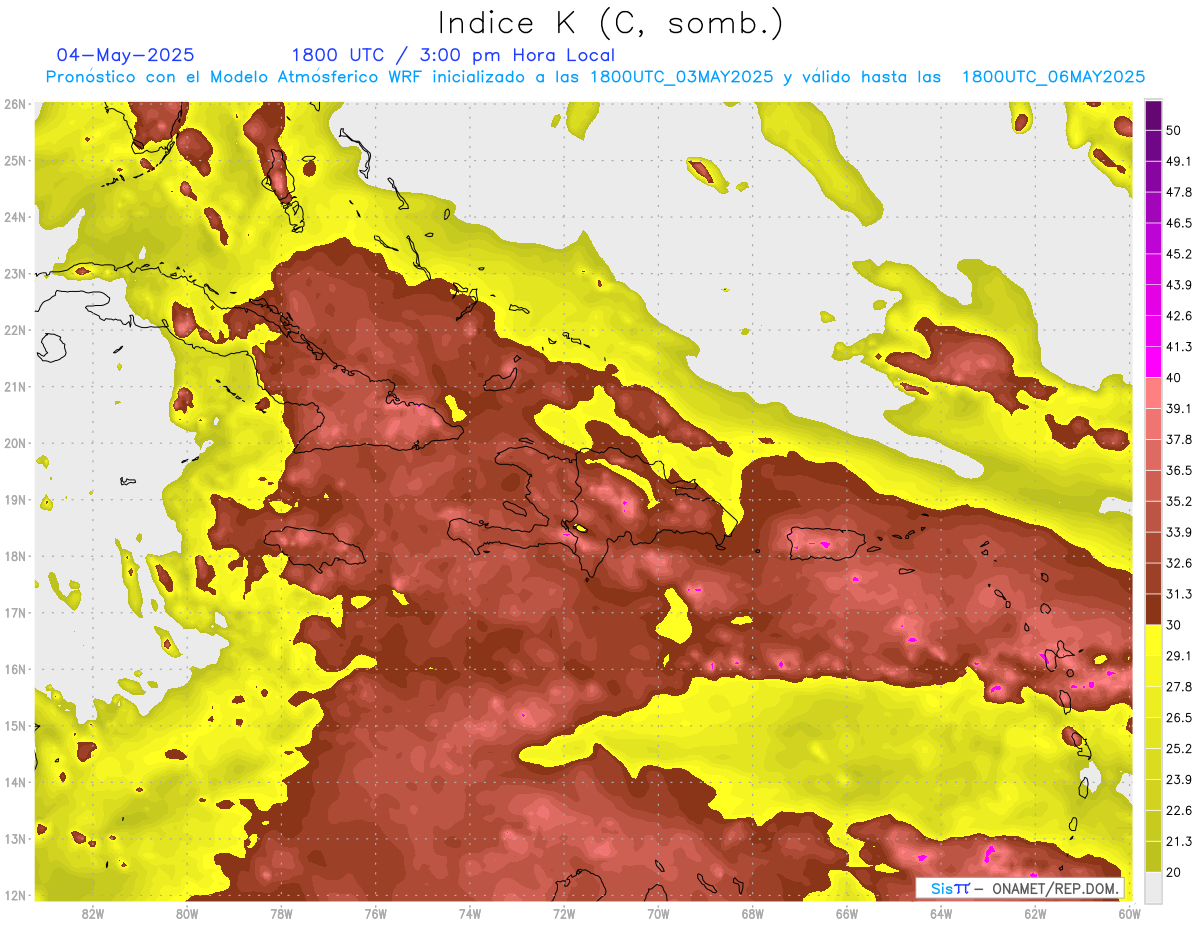Click colorbar label '30'

pos(1174,625)
